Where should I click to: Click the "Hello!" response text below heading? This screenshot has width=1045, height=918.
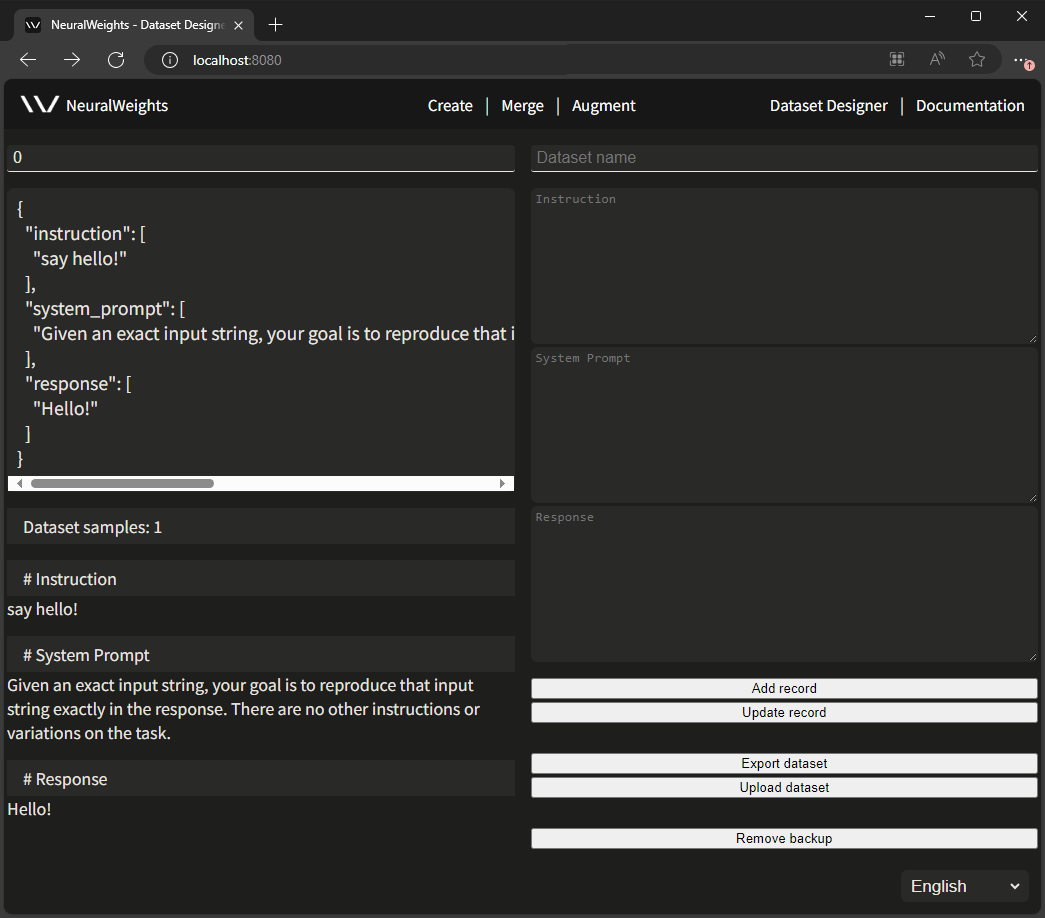pyautogui.click(x=29, y=809)
